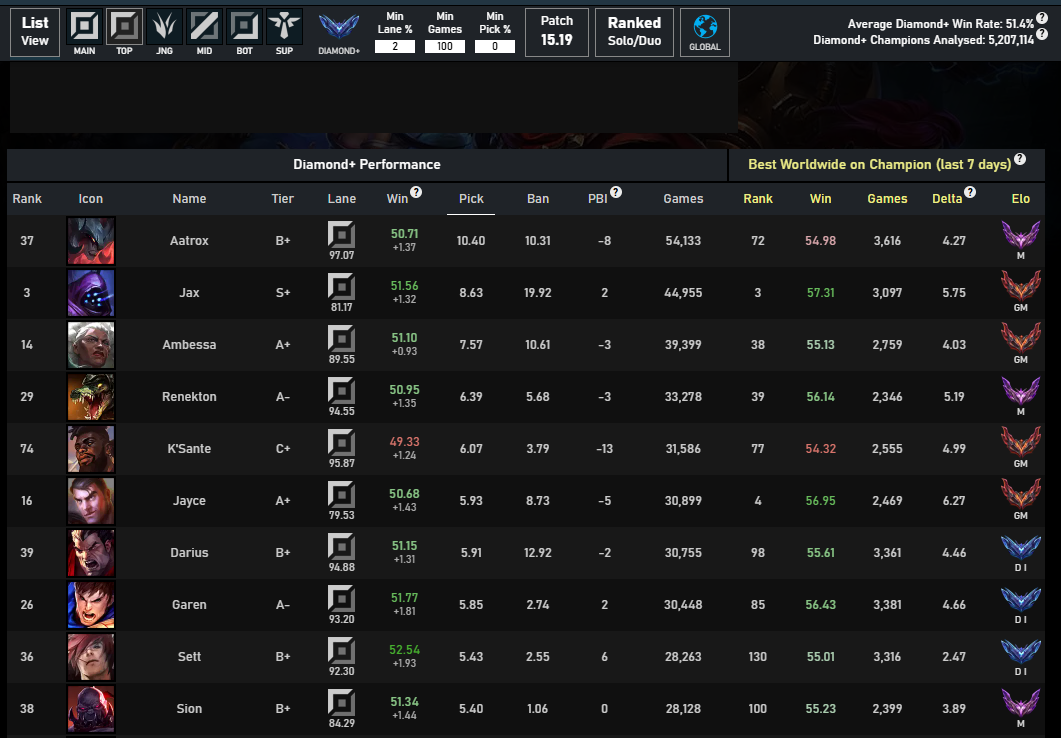Click the help icon next to PBI
This screenshot has height=738, width=1061.
tap(616, 192)
